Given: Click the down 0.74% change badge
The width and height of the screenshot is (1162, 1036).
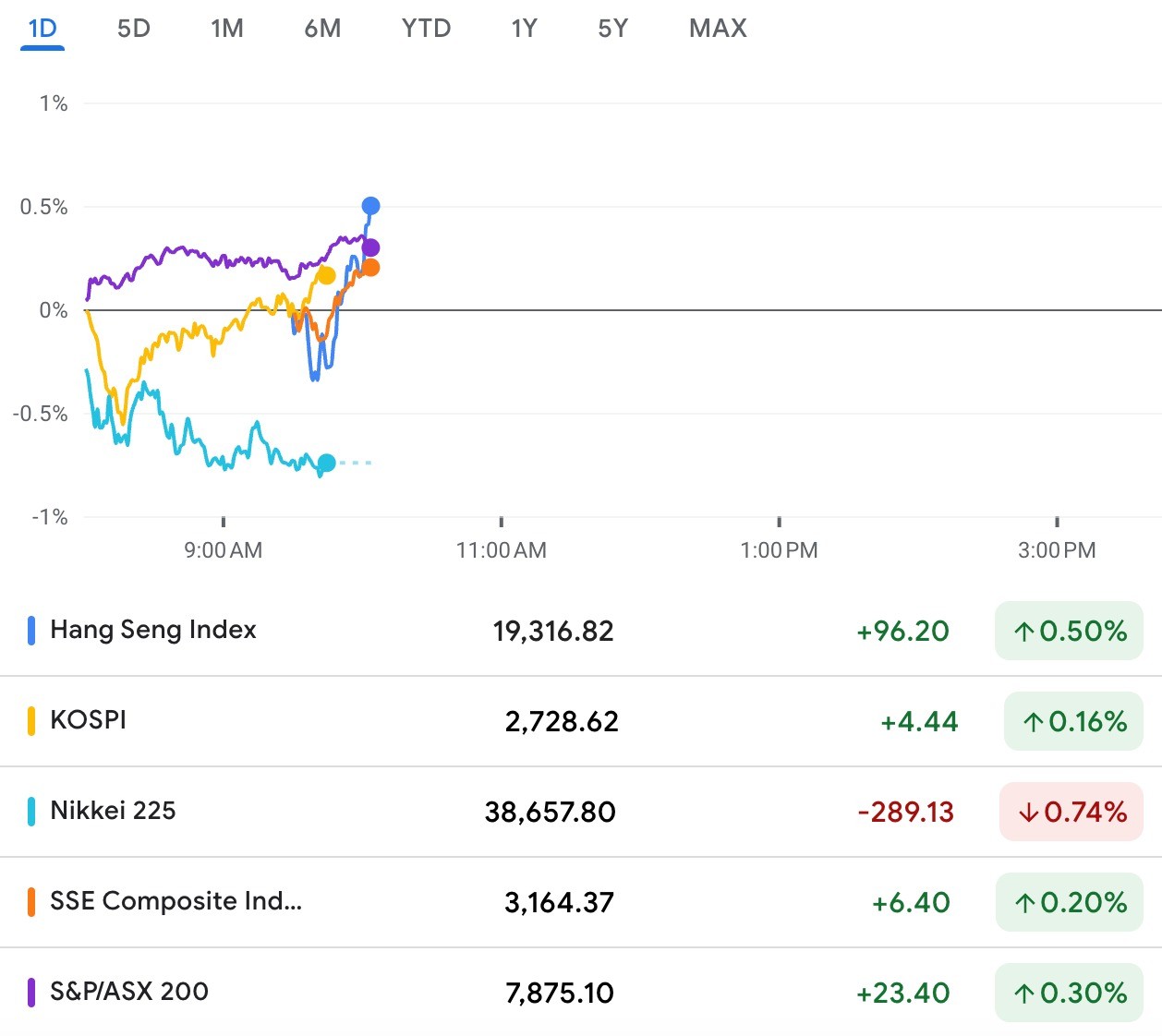Looking at the screenshot, I should 1071,812.
